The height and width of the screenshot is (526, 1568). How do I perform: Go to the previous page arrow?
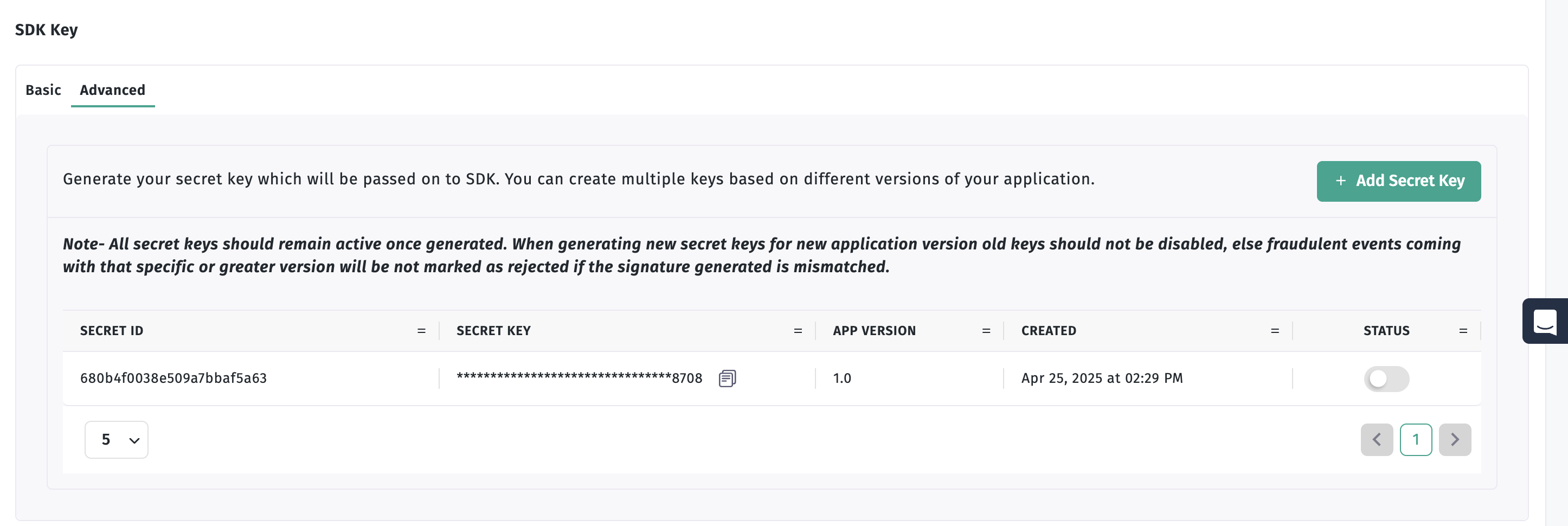1376,439
